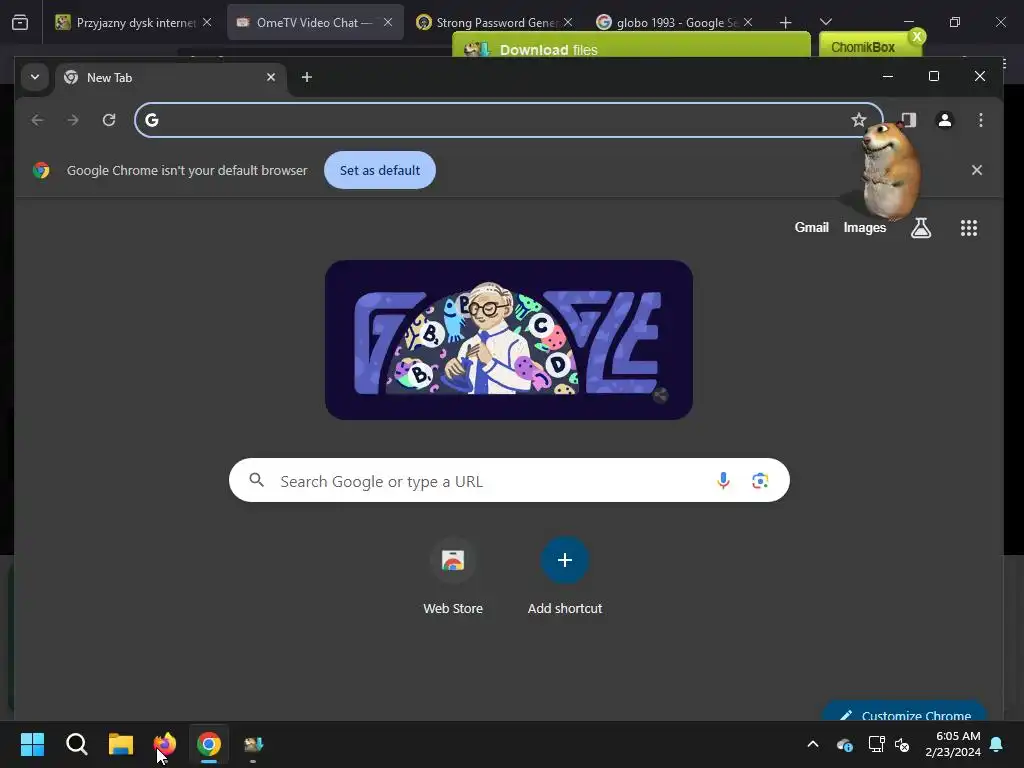Start voice search with the microphone icon

(x=723, y=481)
